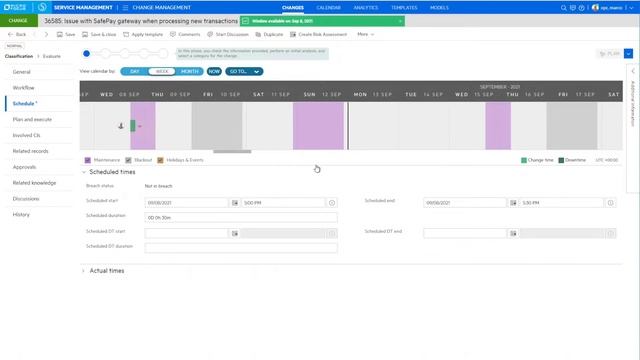
Task: Open the Comments panel
Action: pos(185,35)
